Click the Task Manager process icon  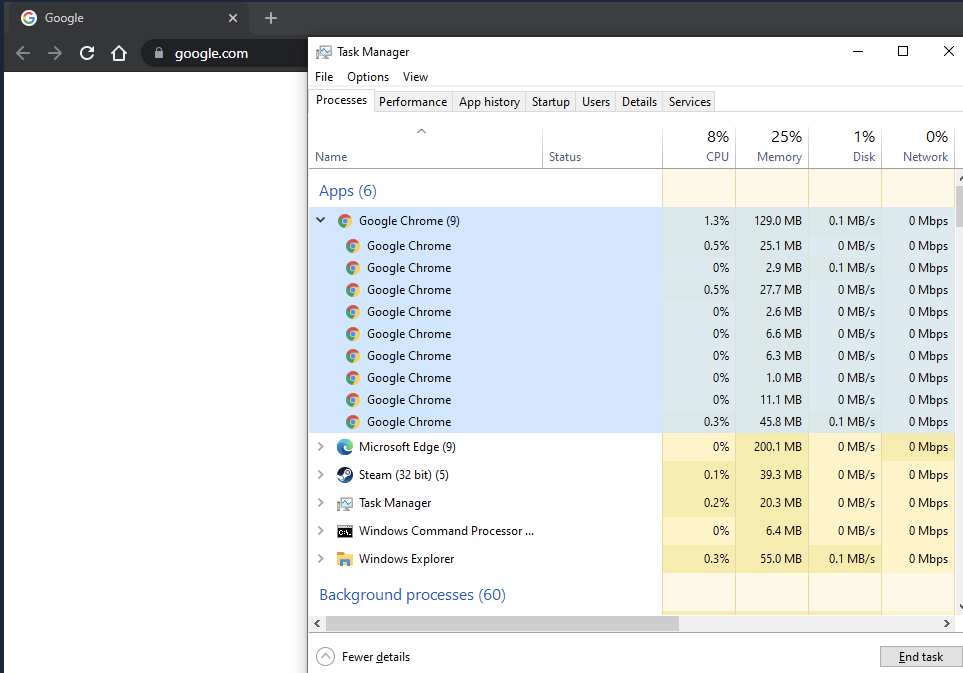tap(344, 502)
